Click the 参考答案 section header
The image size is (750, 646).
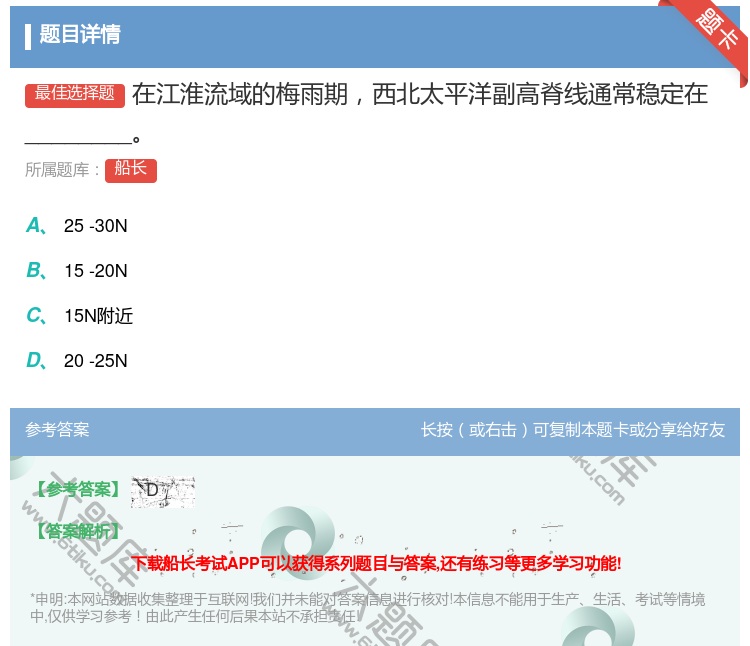pyautogui.click(x=57, y=429)
